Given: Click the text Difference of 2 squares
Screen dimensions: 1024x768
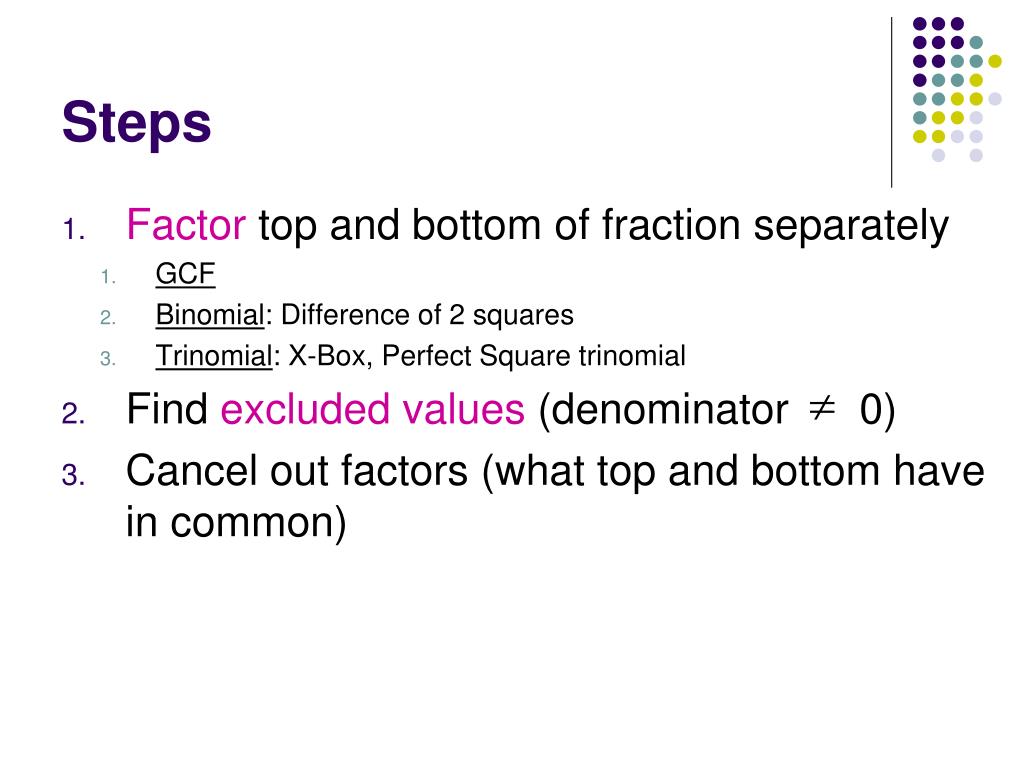Looking at the screenshot, I should point(427,315).
